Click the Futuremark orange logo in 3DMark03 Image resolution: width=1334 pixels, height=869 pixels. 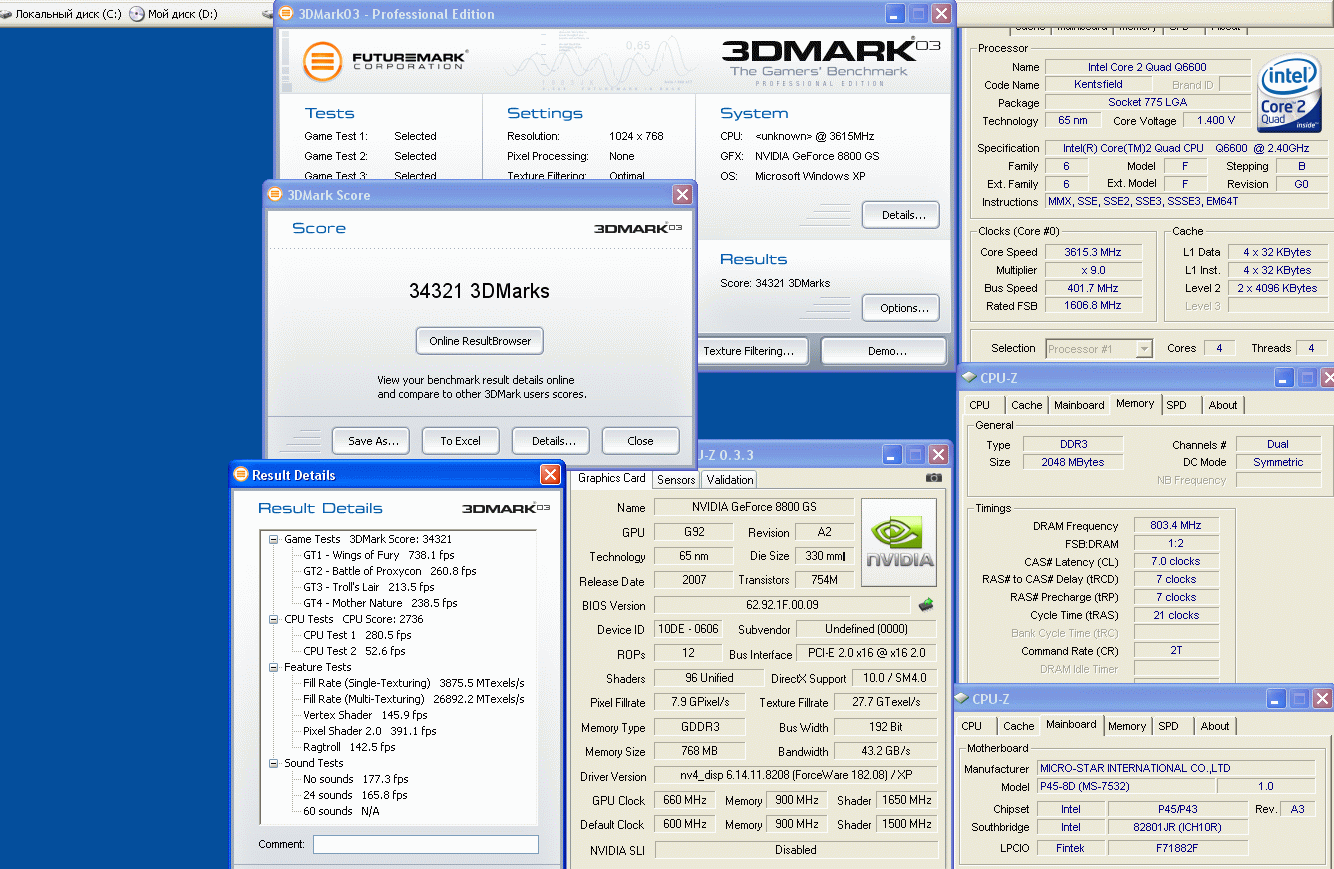tap(323, 61)
